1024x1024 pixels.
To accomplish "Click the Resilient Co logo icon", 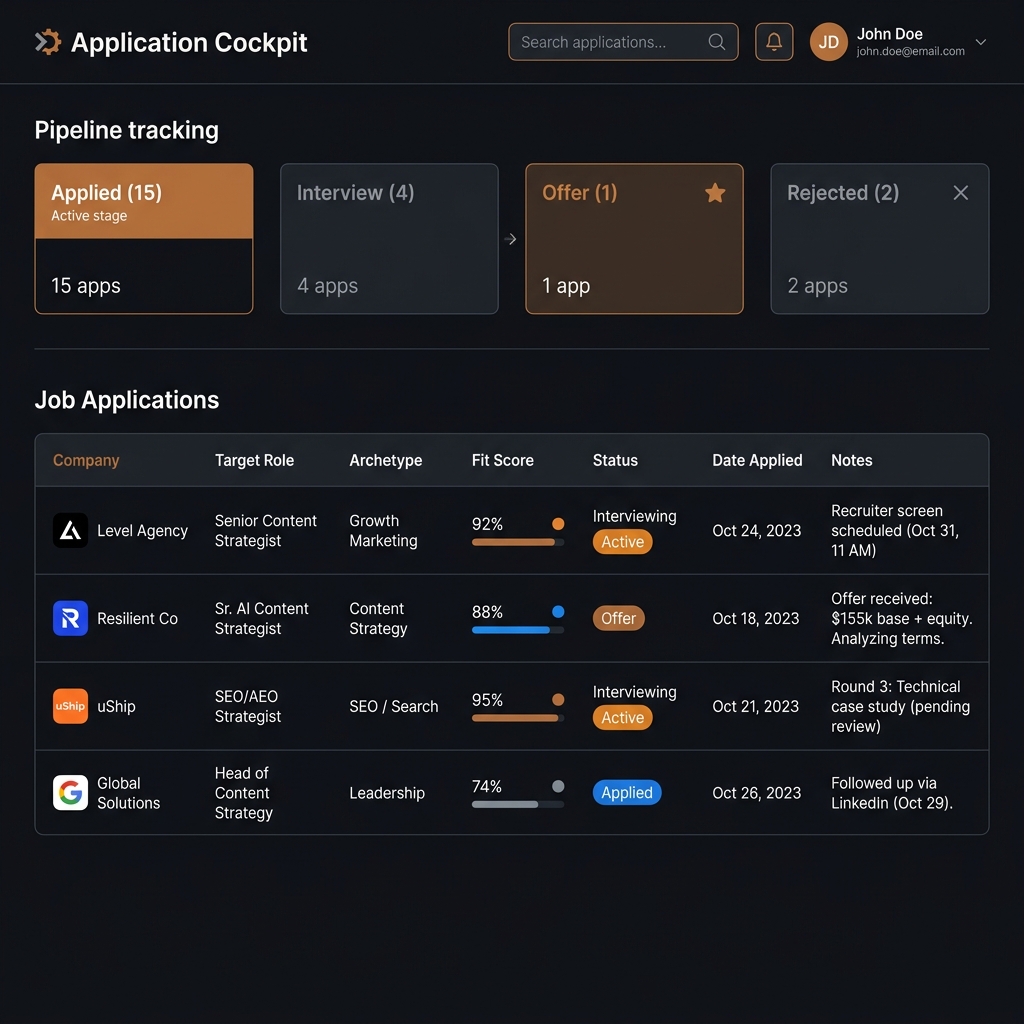I will (71, 618).
